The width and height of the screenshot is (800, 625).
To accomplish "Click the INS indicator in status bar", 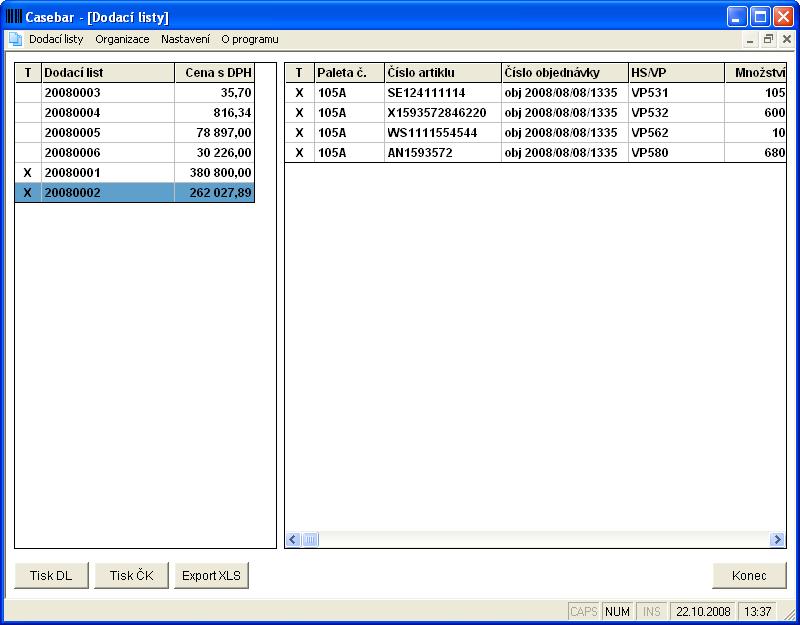I will (x=652, y=611).
